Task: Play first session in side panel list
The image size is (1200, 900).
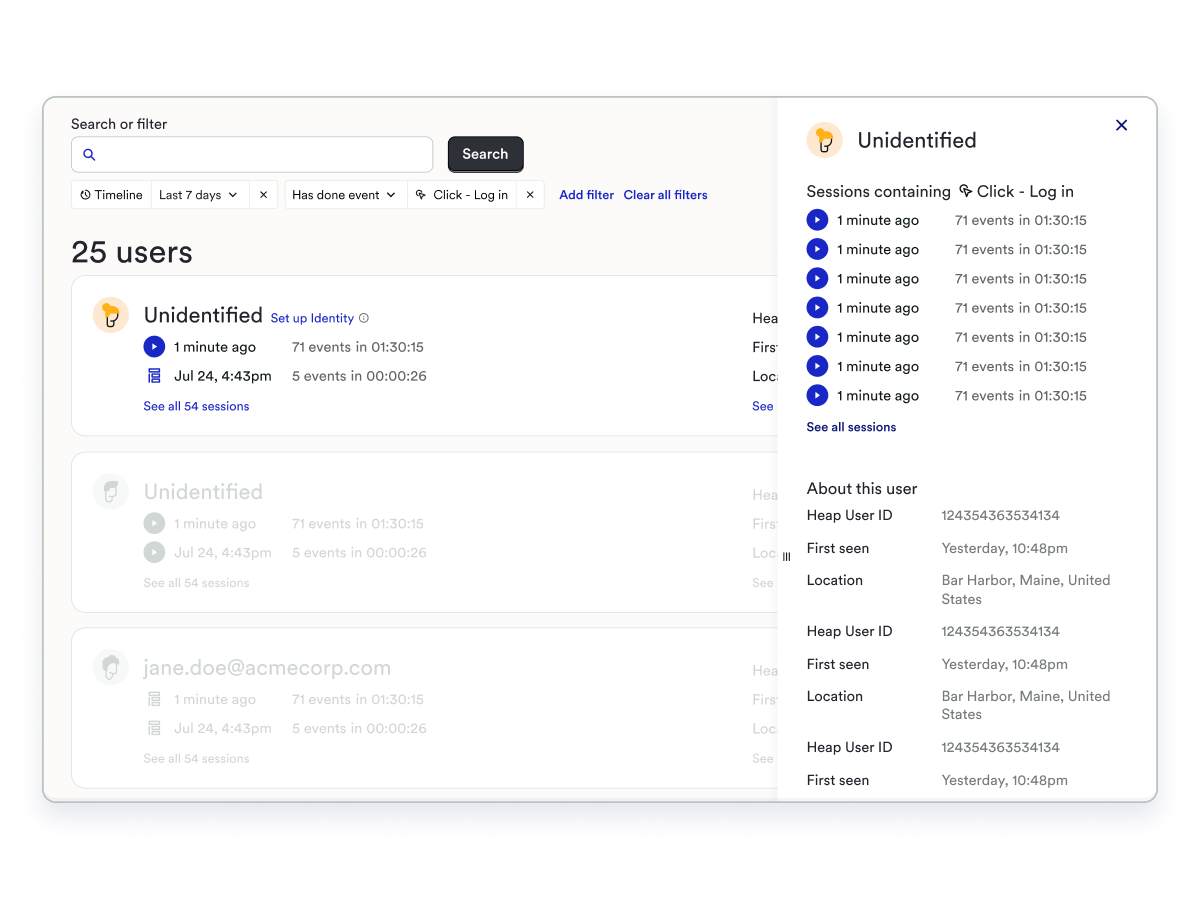Action: tap(817, 220)
